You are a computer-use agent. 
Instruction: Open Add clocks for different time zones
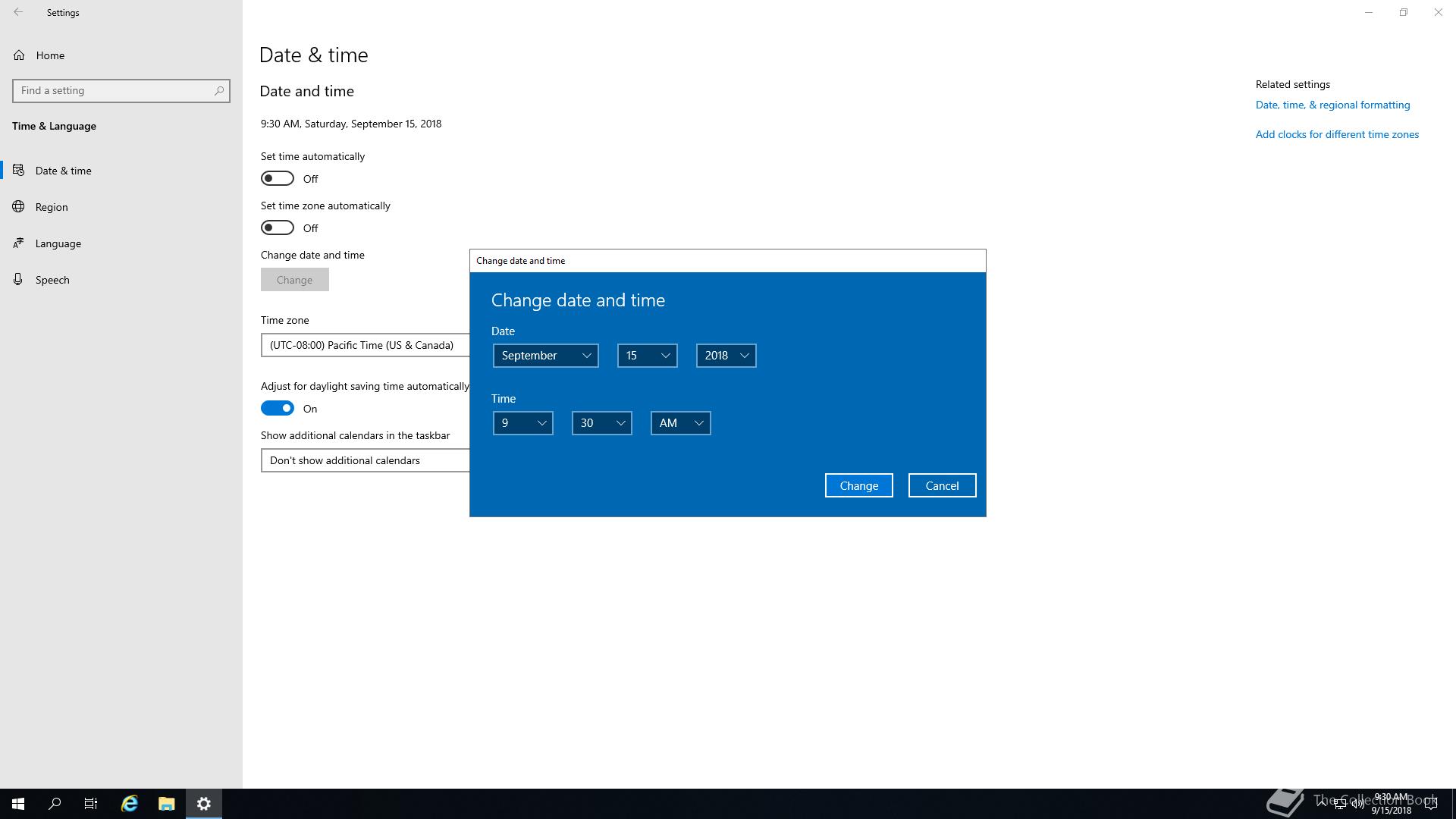pos(1336,135)
